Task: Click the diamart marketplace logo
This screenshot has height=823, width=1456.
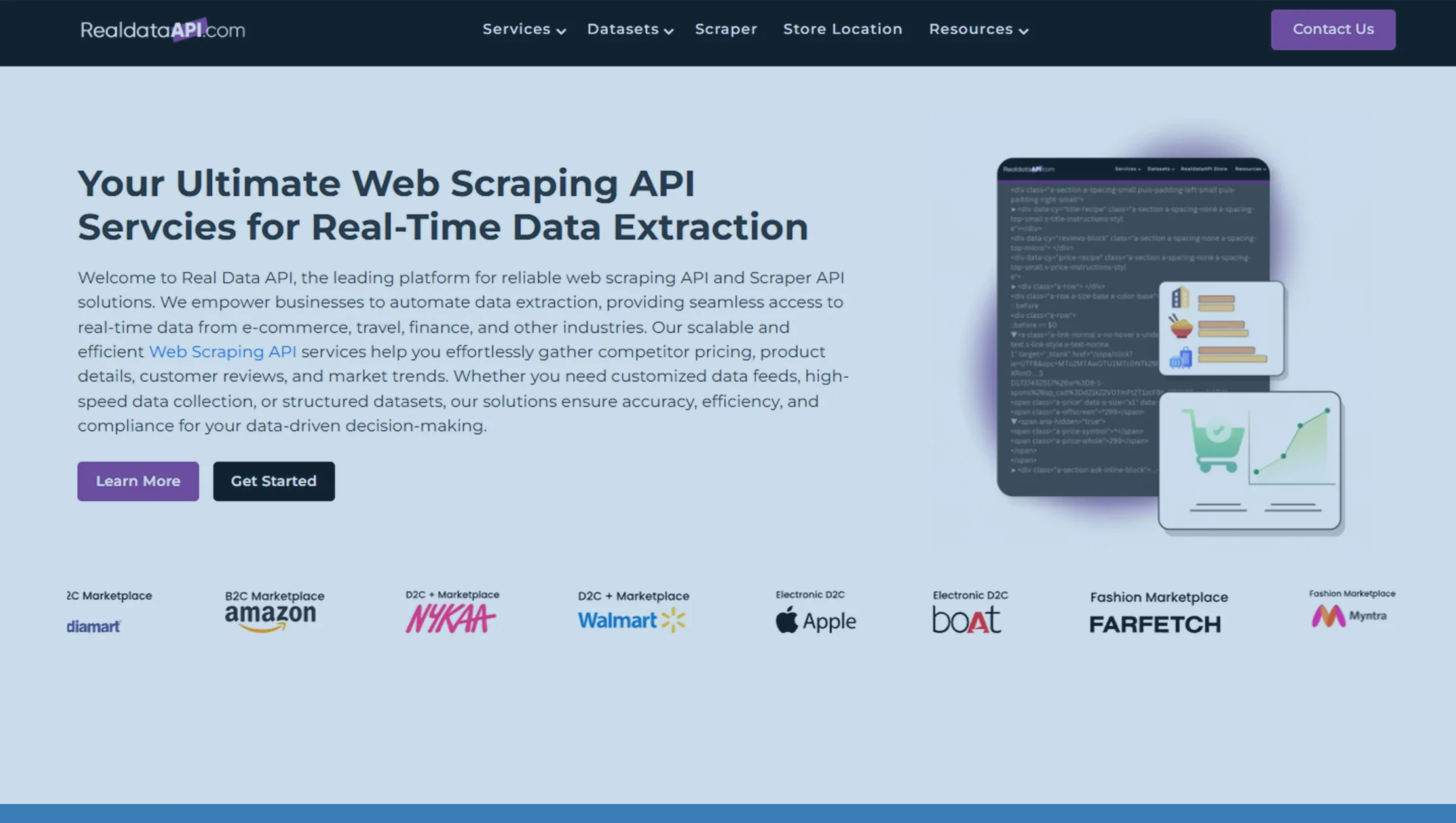Action: [x=94, y=625]
